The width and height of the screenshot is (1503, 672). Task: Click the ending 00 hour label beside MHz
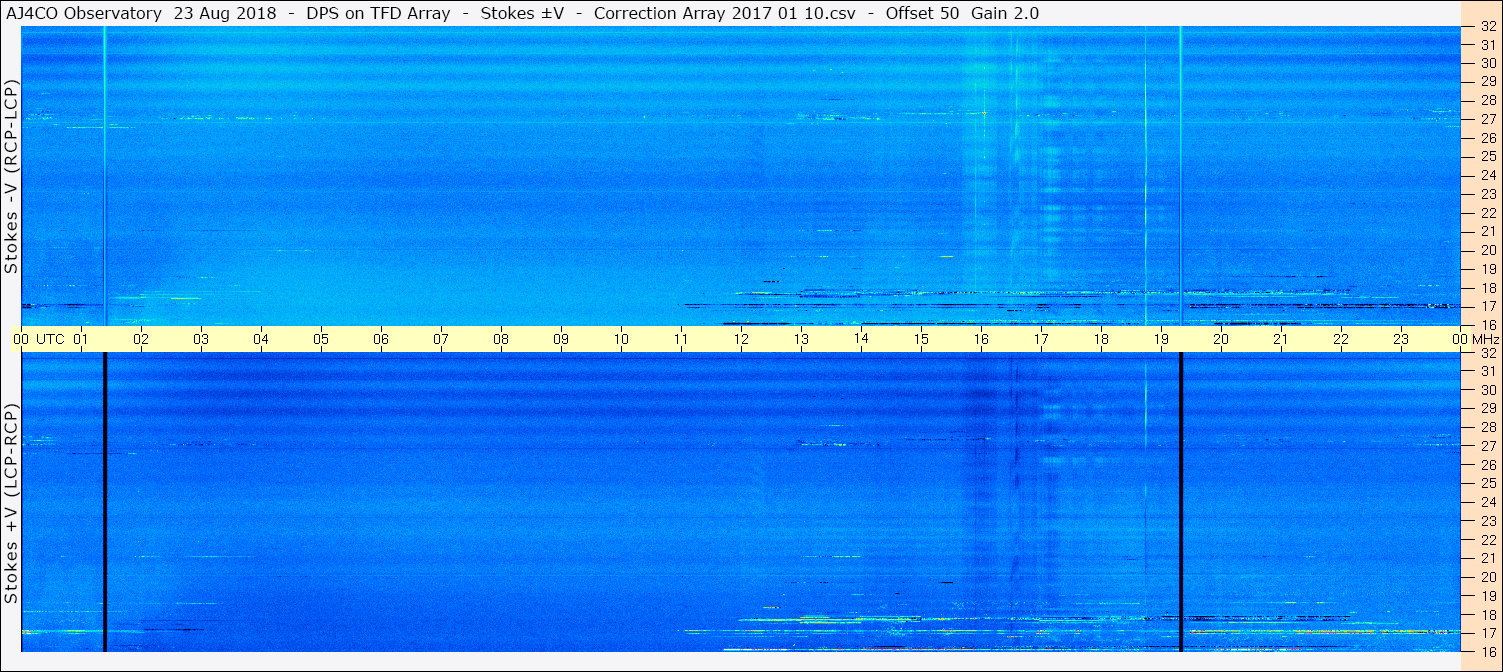click(x=1461, y=339)
